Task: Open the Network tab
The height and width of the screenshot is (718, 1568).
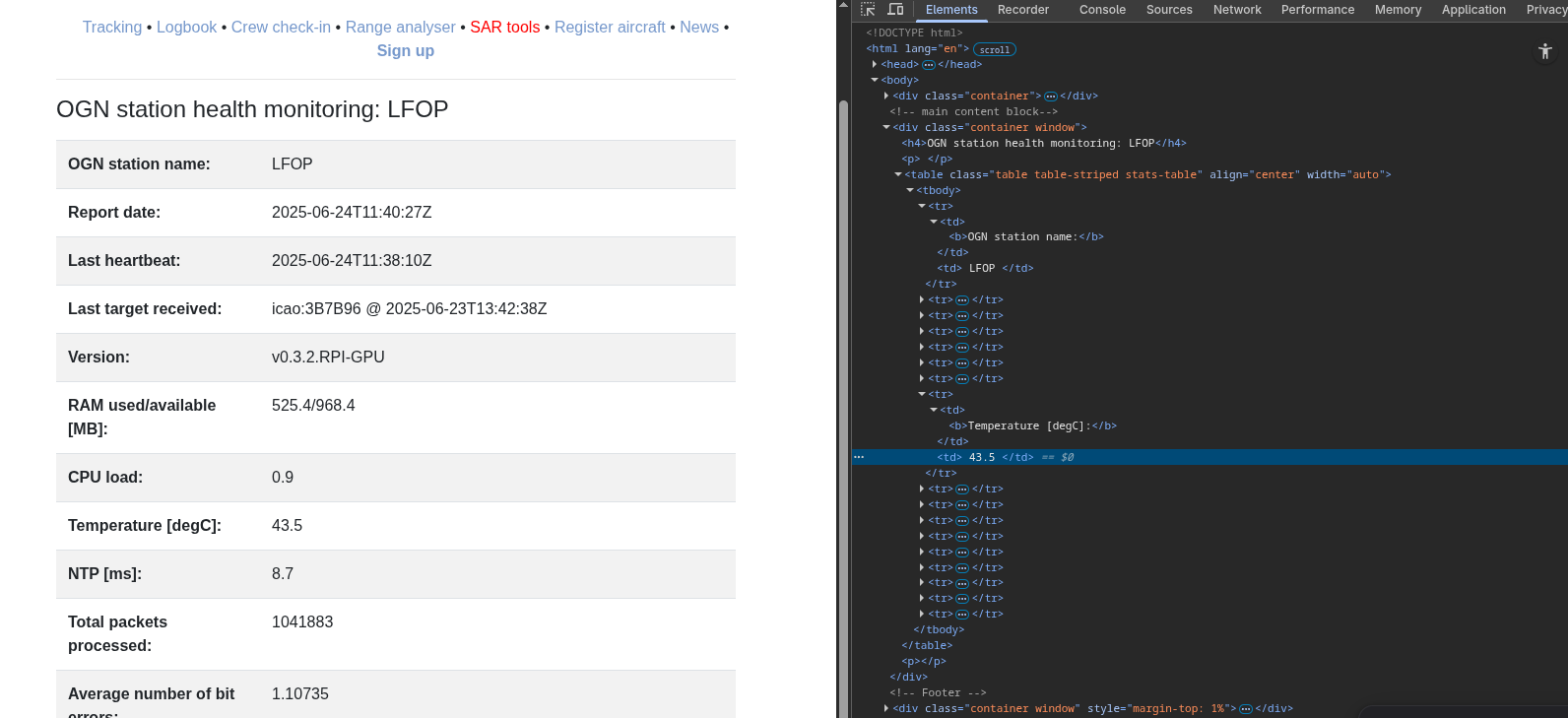Action: click(x=1237, y=10)
